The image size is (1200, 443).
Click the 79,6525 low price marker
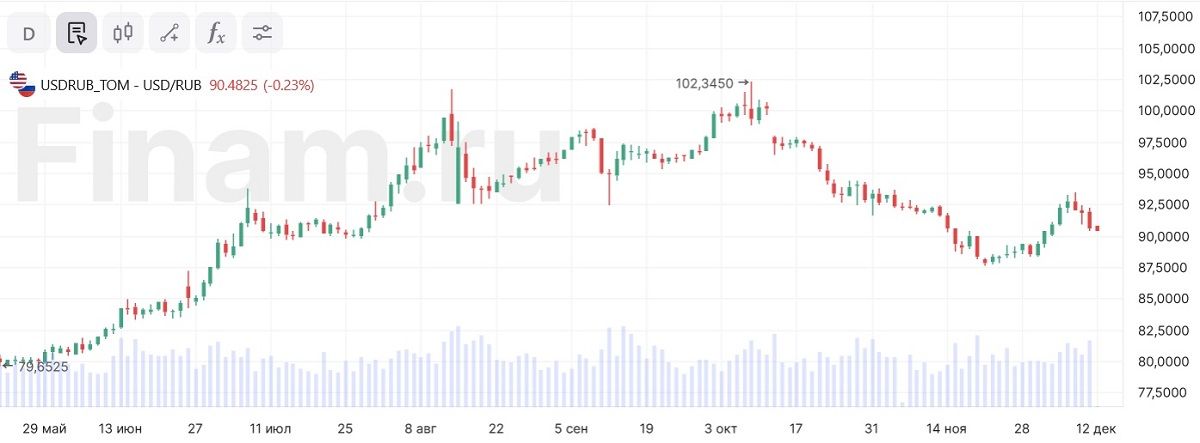[x=40, y=367]
